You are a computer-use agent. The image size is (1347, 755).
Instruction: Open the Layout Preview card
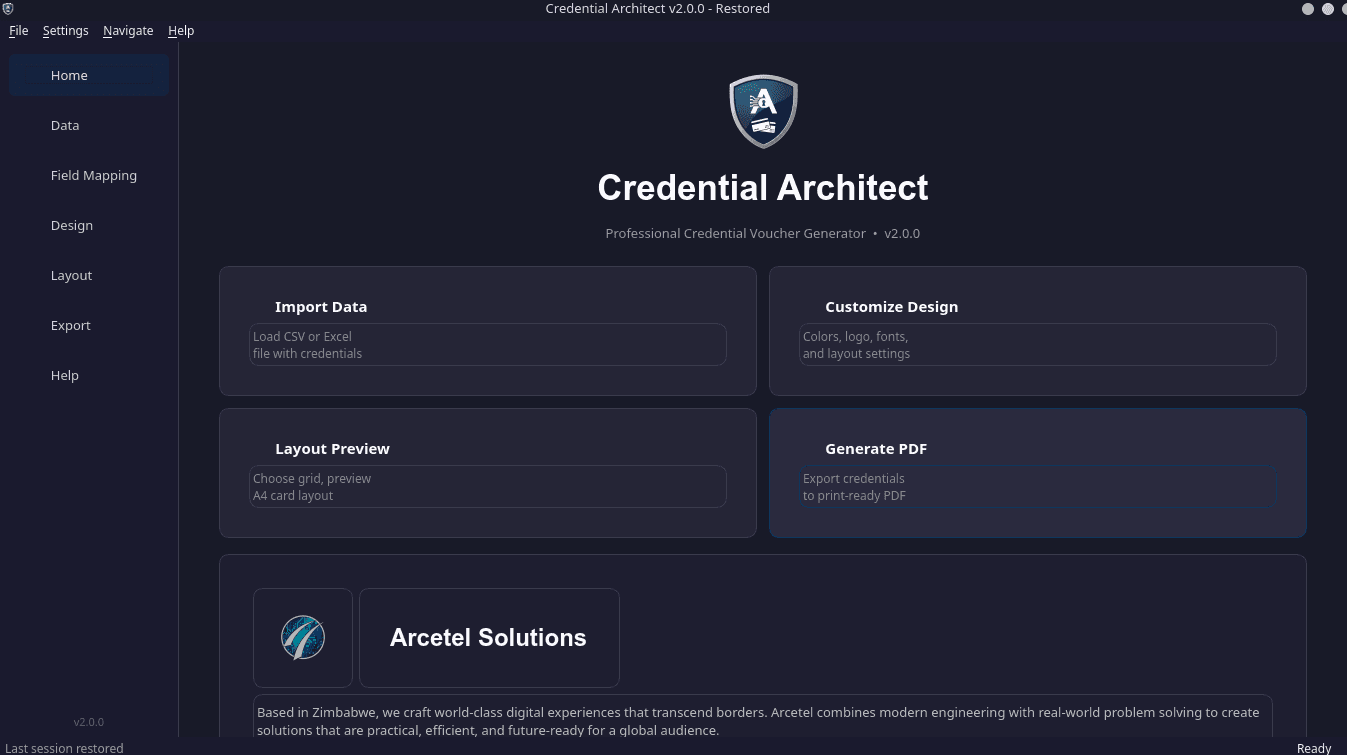[488, 472]
